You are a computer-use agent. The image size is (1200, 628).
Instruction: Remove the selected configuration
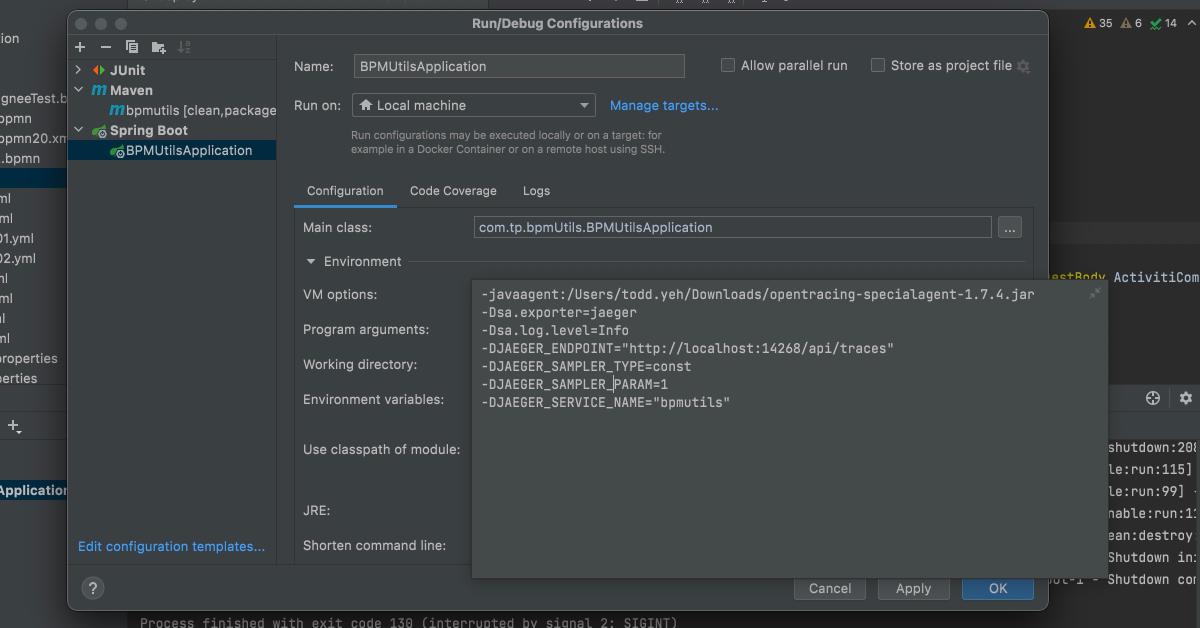click(x=106, y=47)
